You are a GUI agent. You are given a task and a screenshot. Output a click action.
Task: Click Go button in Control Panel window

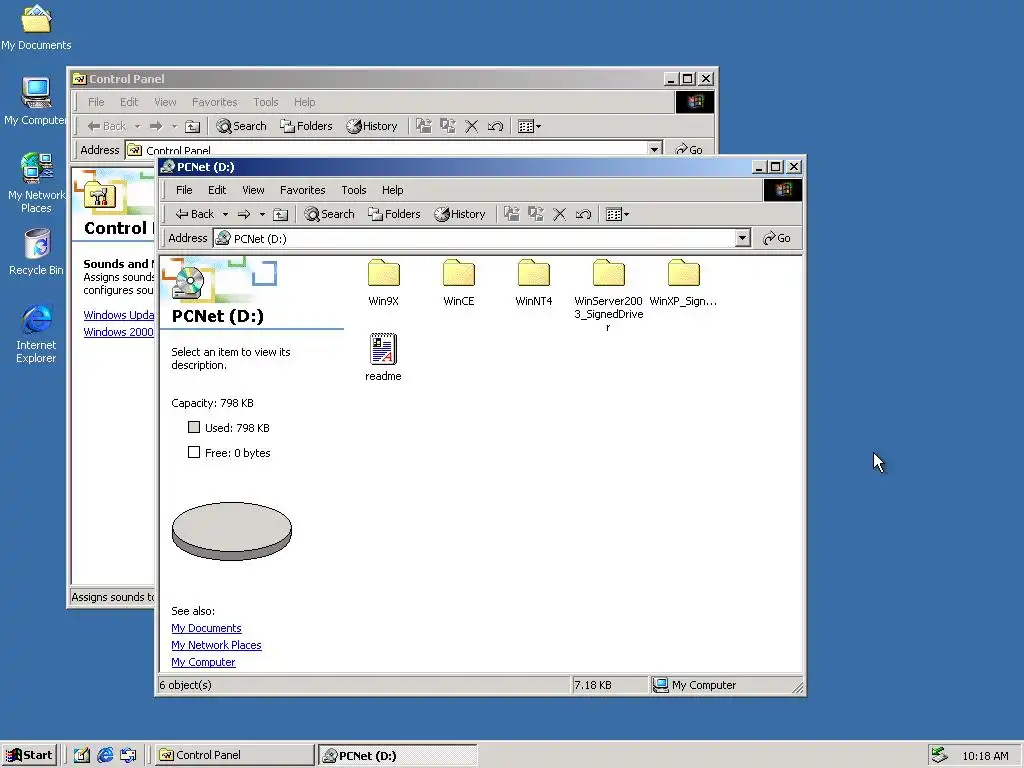[689, 150]
